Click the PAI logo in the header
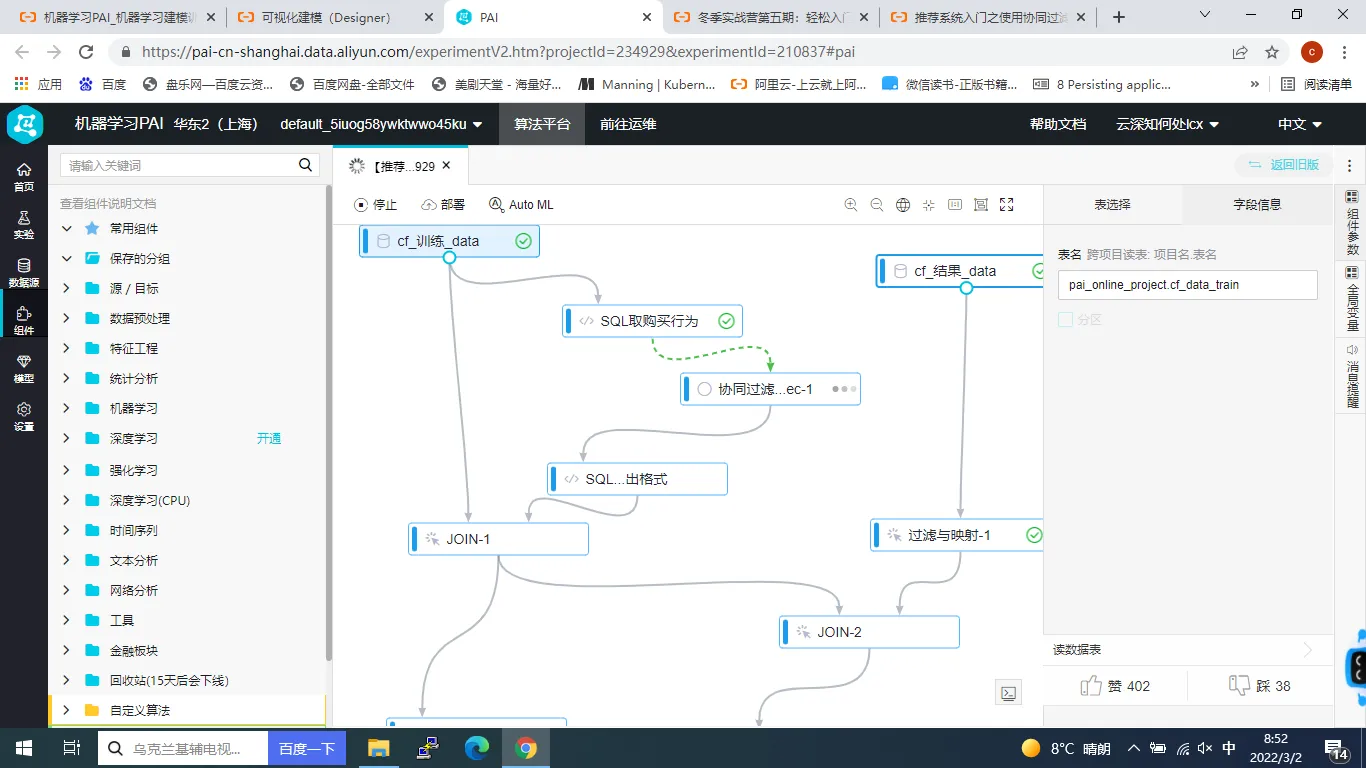Image resolution: width=1366 pixels, height=768 pixels. click(x=24, y=124)
